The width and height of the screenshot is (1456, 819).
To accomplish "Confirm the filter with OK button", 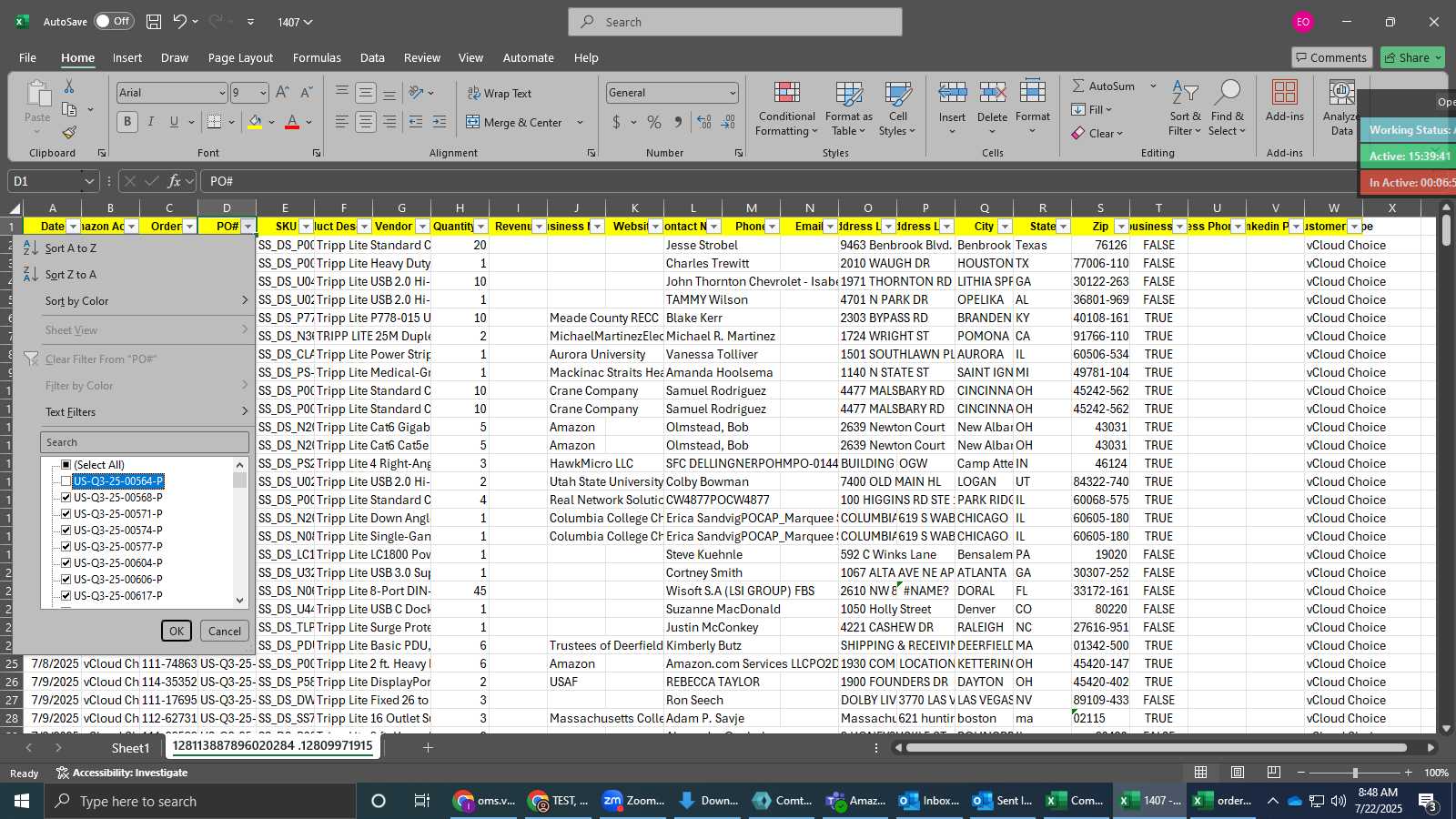I will point(177,631).
